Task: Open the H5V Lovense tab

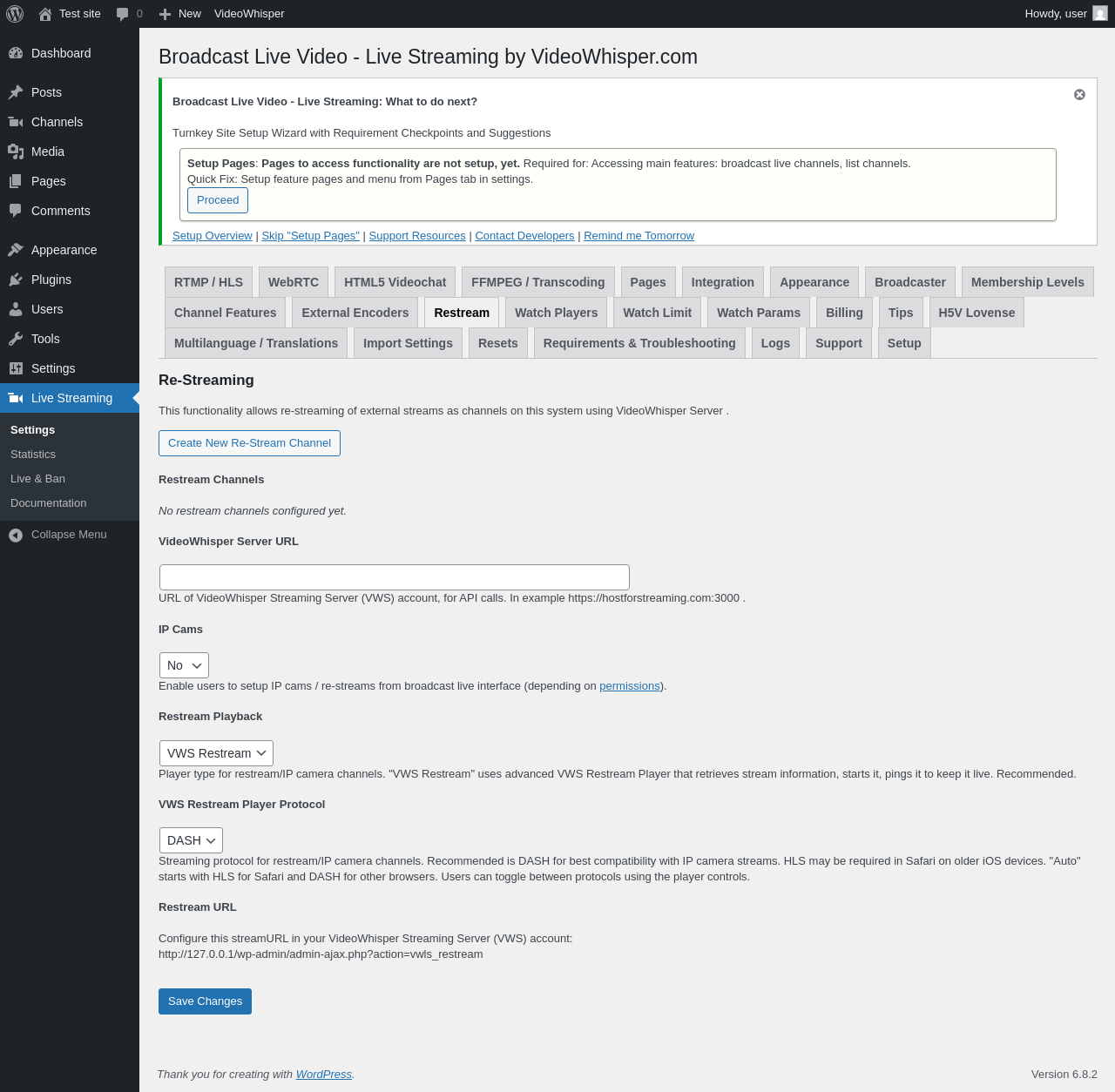Action: pyautogui.click(x=976, y=313)
